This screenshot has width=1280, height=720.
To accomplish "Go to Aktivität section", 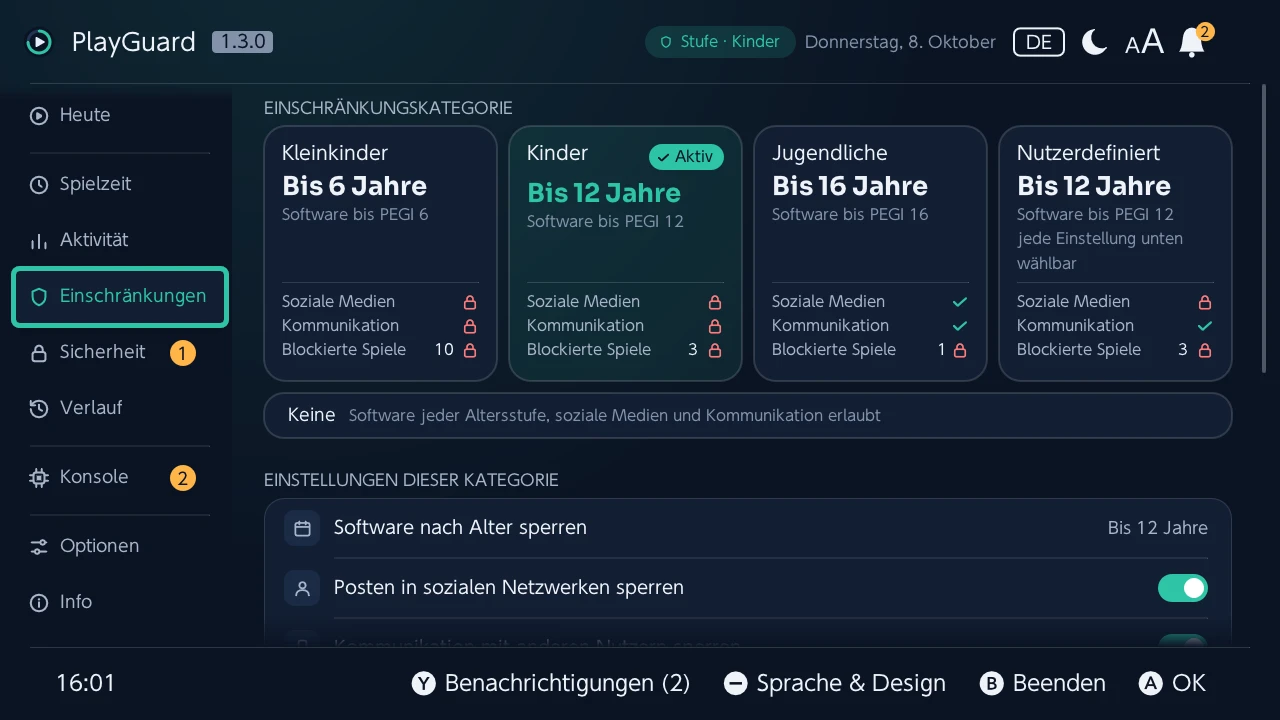I will (120, 240).
